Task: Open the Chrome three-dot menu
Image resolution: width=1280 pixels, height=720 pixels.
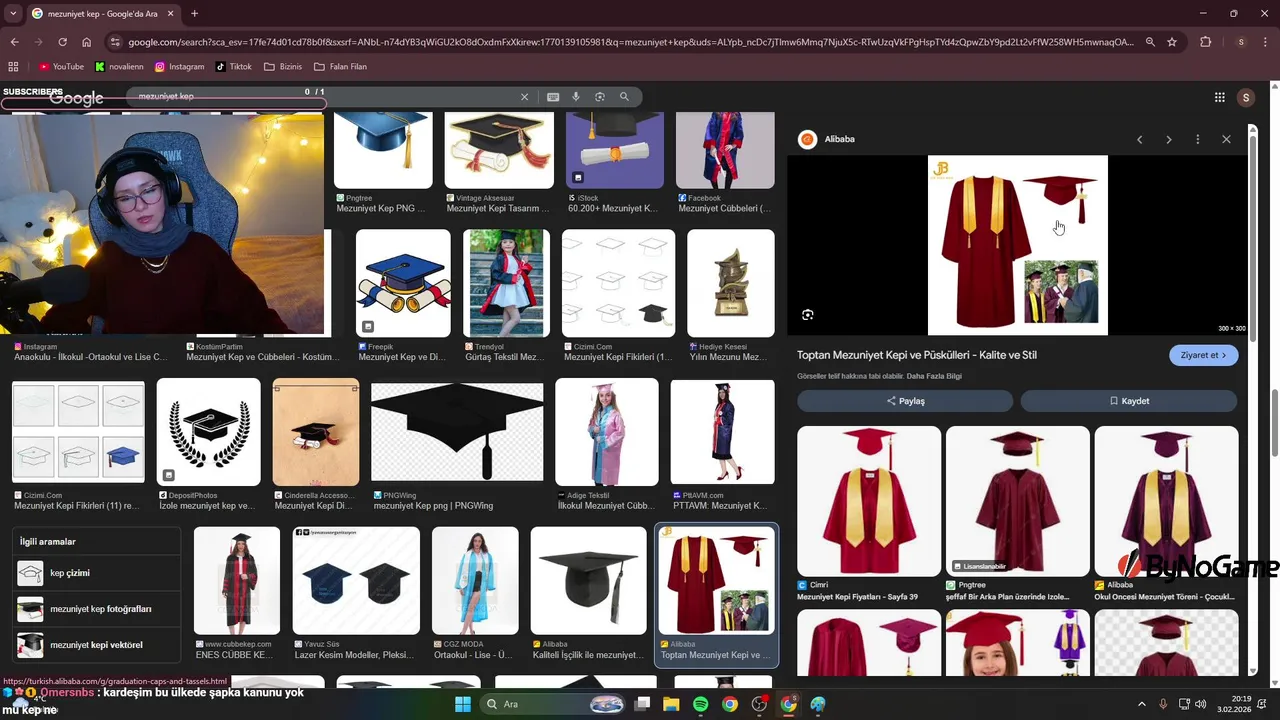Action: click(1265, 42)
